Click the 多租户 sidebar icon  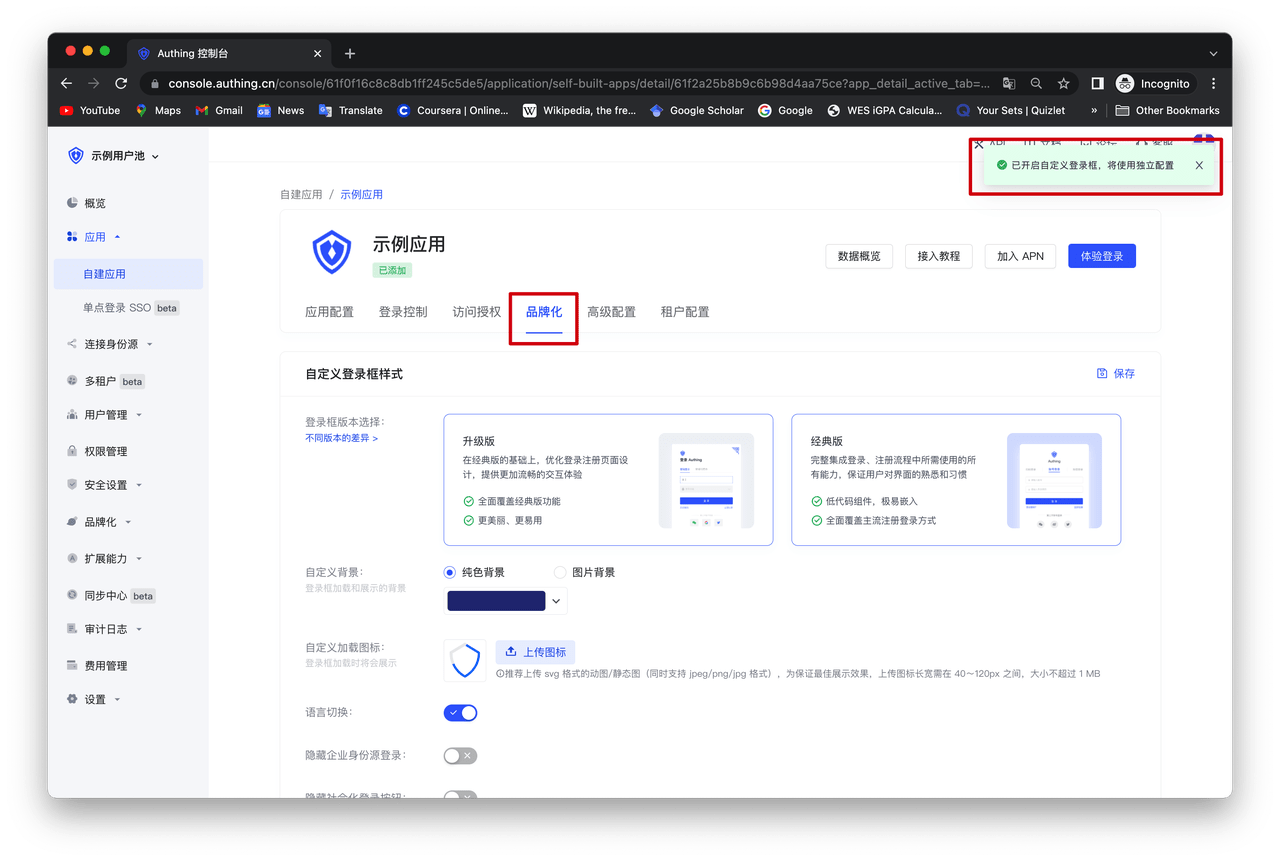point(72,381)
